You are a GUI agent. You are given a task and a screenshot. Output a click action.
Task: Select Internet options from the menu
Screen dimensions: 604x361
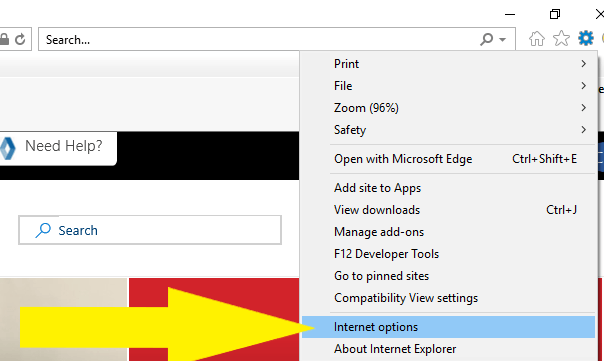[x=448, y=327]
